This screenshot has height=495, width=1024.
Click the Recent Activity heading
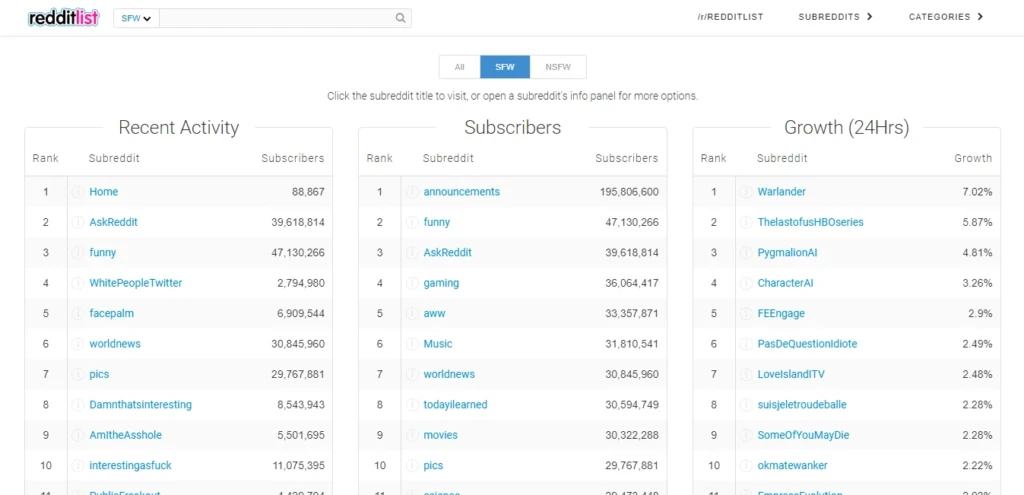(x=179, y=127)
